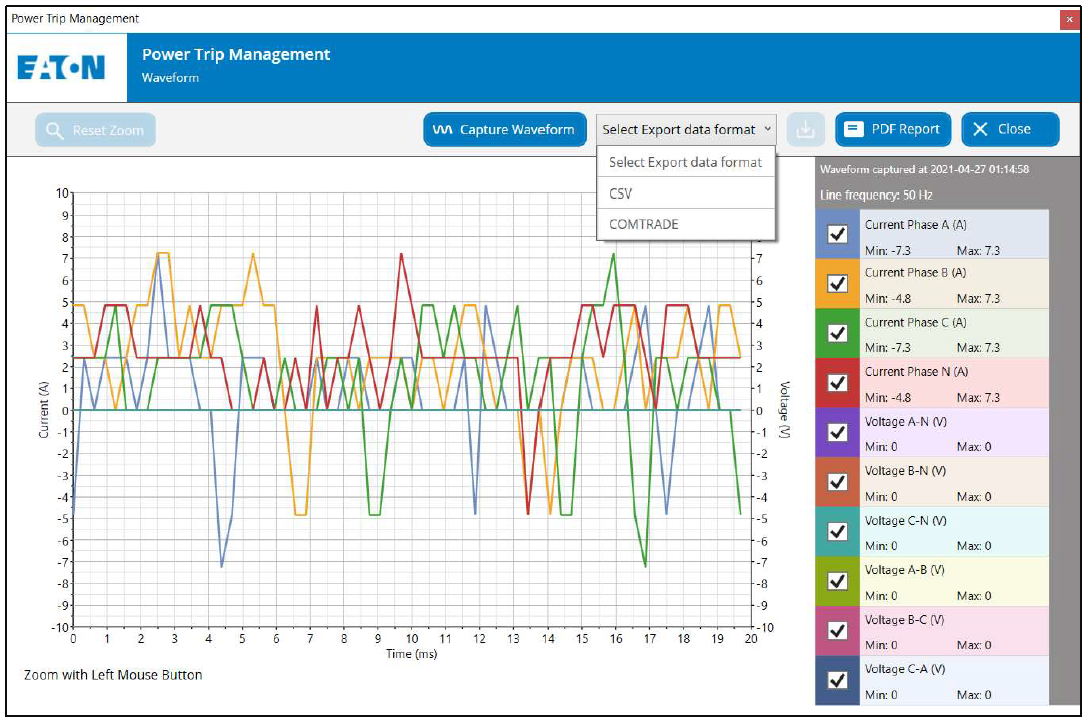
Task: Uncheck Current Phase A checkbox
Action: pos(838,234)
